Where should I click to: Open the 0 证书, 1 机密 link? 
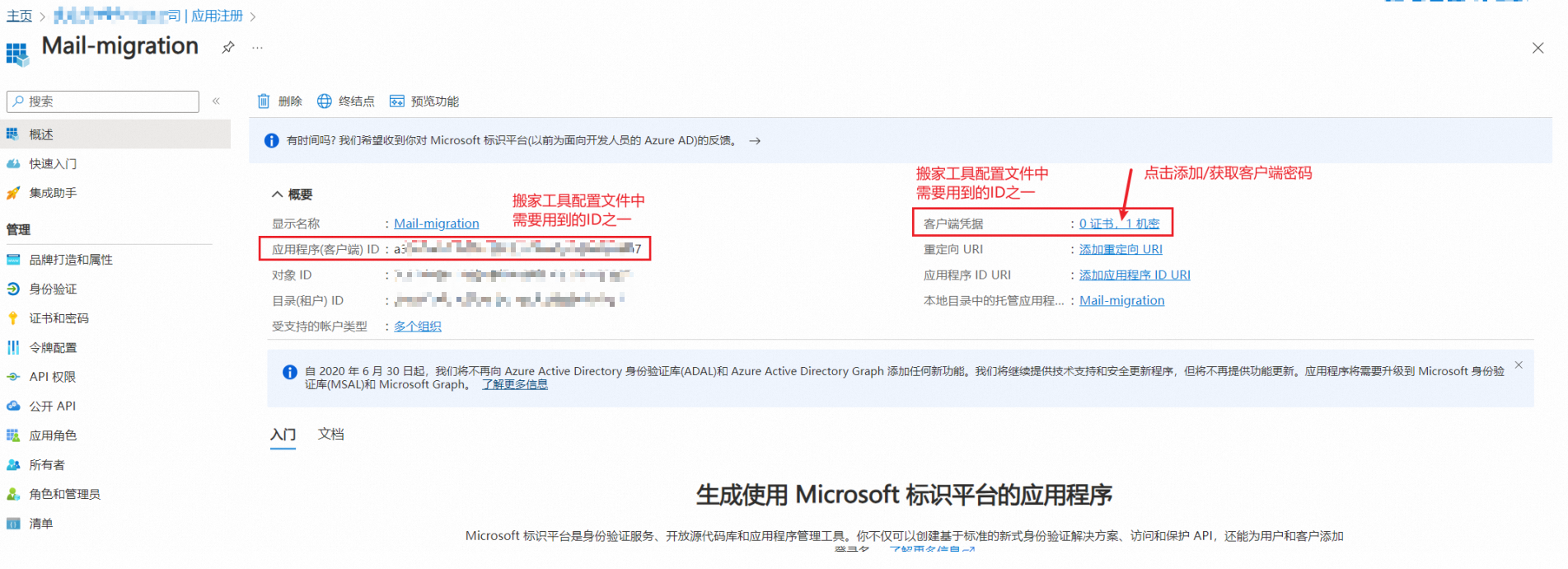[1119, 223]
